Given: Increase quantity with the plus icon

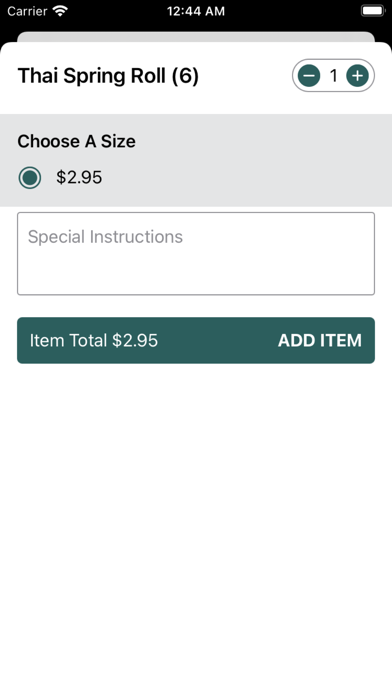Looking at the screenshot, I should pyautogui.click(x=357, y=76).
